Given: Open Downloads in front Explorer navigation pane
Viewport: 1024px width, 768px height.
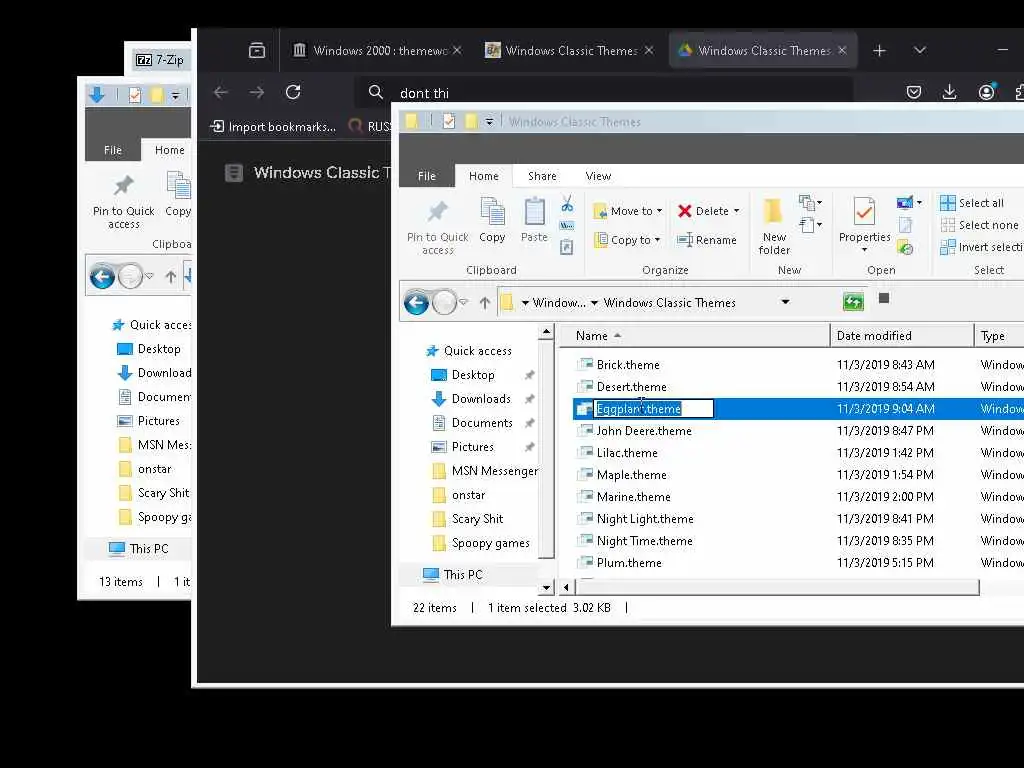Looking at the screenshot, I should pyautogui.click(x=481, y=398).
